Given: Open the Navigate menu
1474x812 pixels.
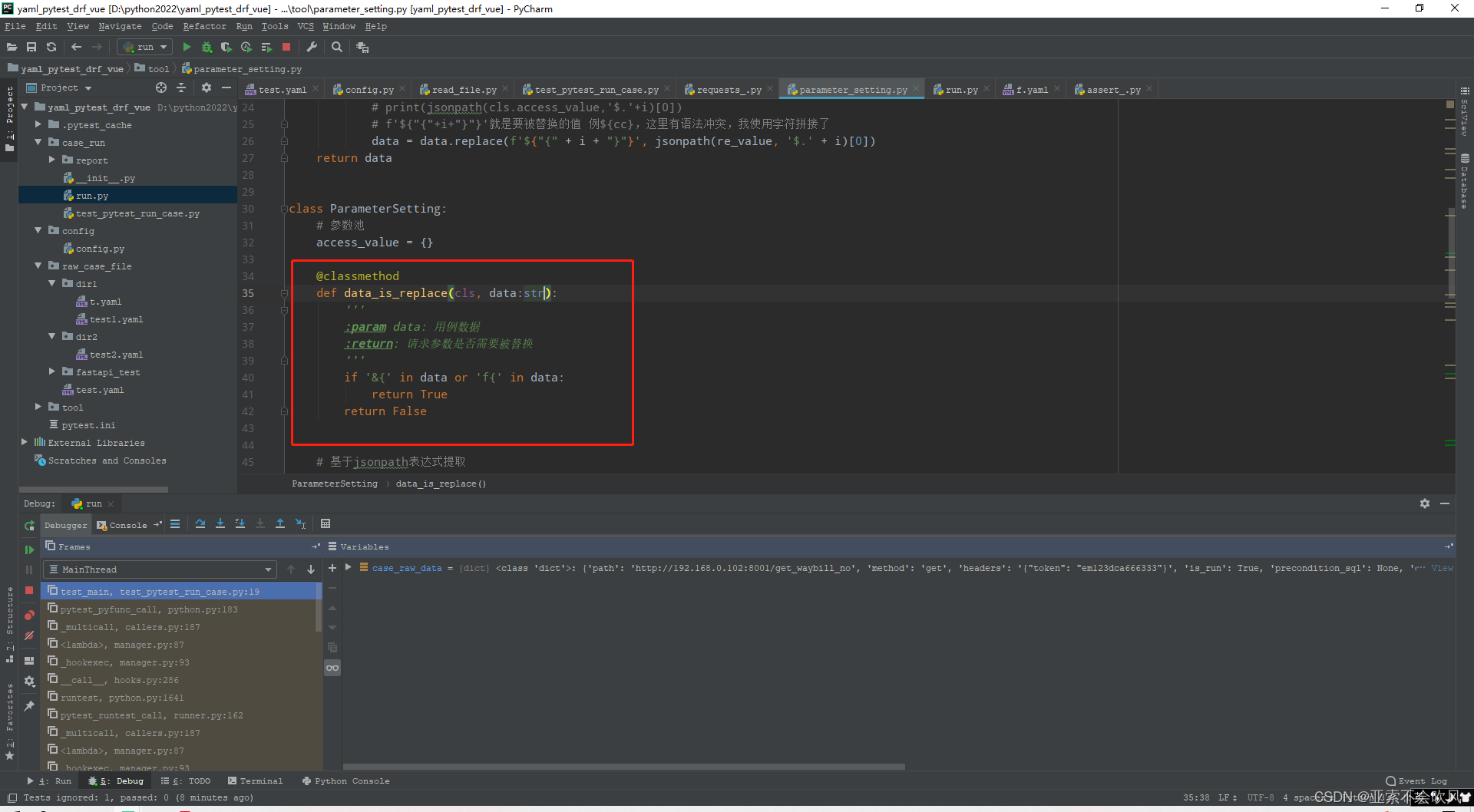Looking at the screenshot, I should pyautogui.click(x=120, y=26).
